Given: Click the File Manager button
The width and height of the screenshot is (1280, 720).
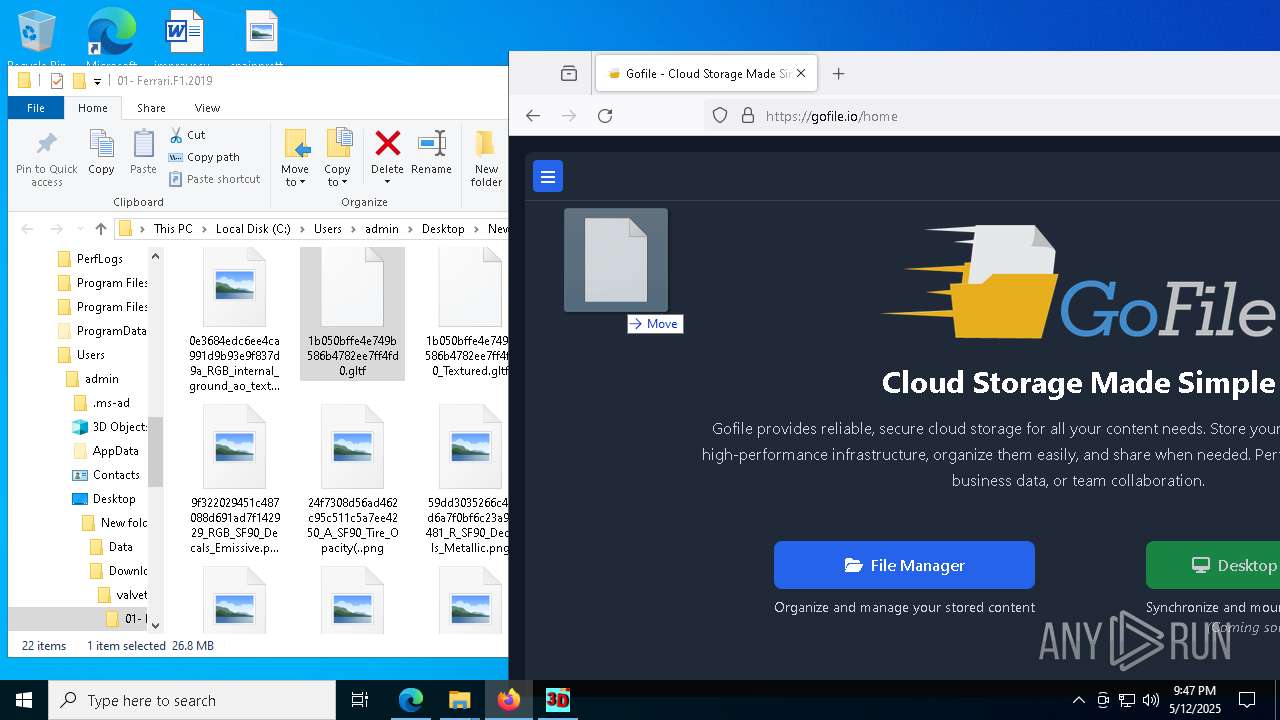Looking at the screenshot, I should tap(904, 565).
